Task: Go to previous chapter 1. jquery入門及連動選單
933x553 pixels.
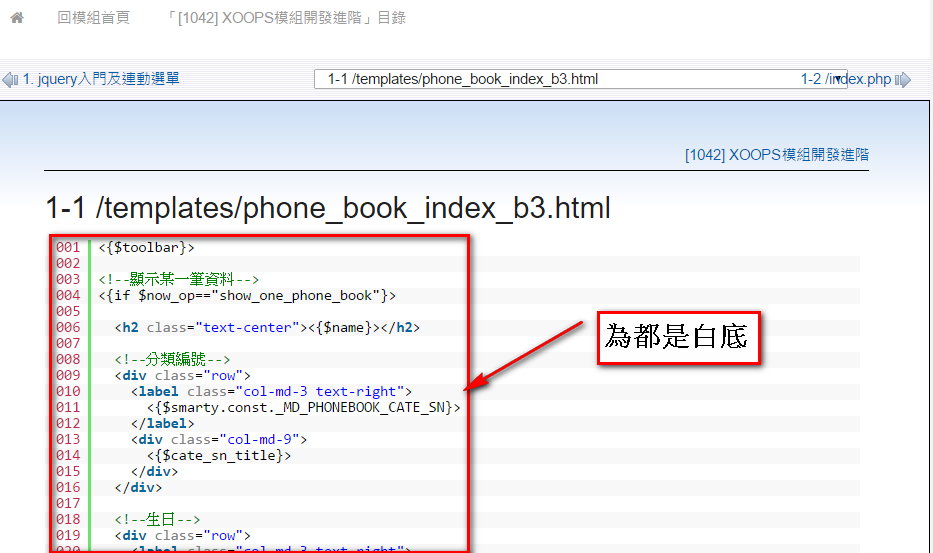Action: click(101, 79)
